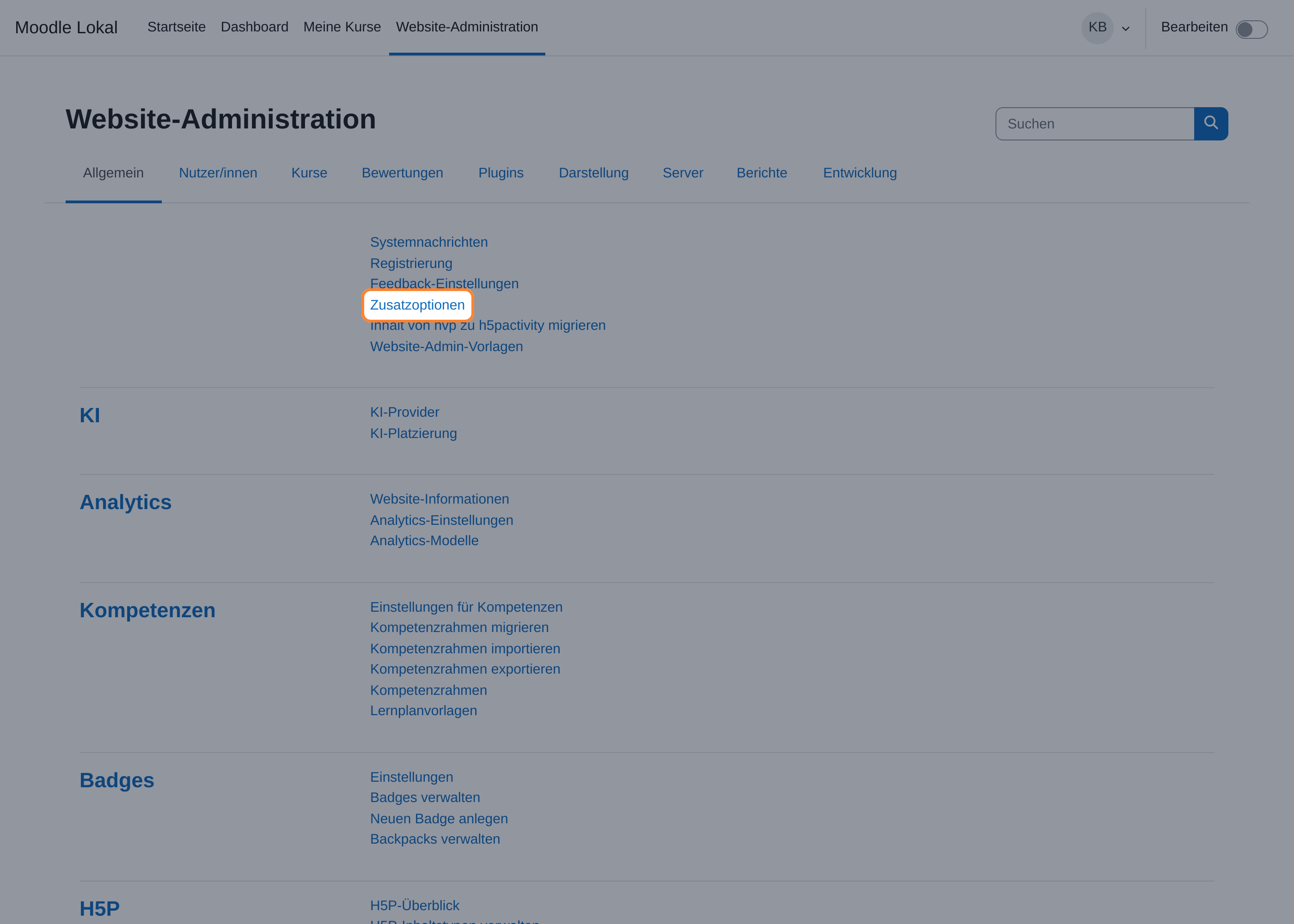This screenshot has width=1294, height=924.
Task: Open Kompetenzrahmen importieren link
Action: coord(465,649)
